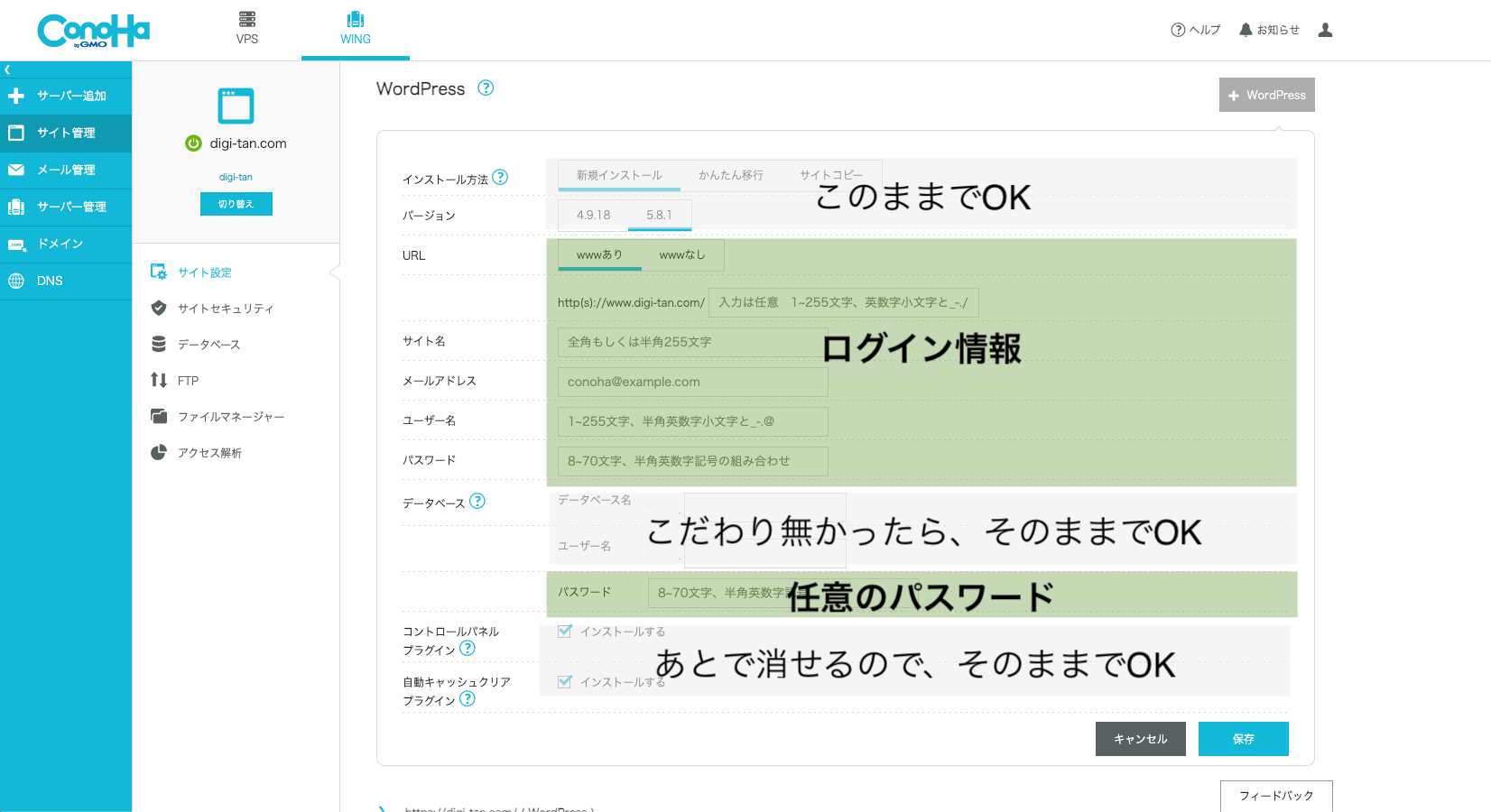Open notifications bell お知らせ
The height and width of the screenshot is (812, 1491).
[x=1269, y=30]
